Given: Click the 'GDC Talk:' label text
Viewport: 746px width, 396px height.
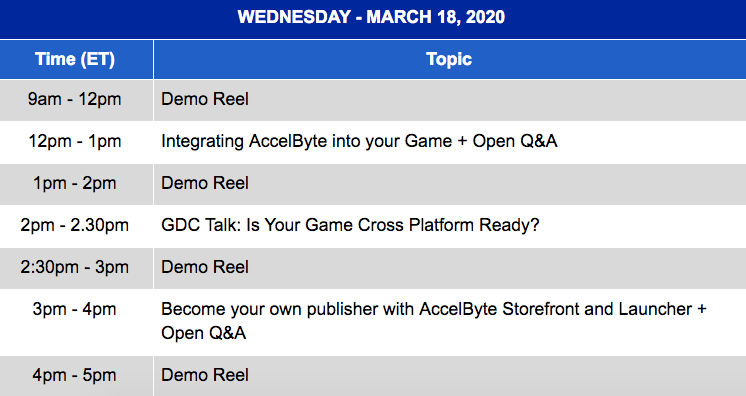Looking at the screenshot, I should pos(201,225).
